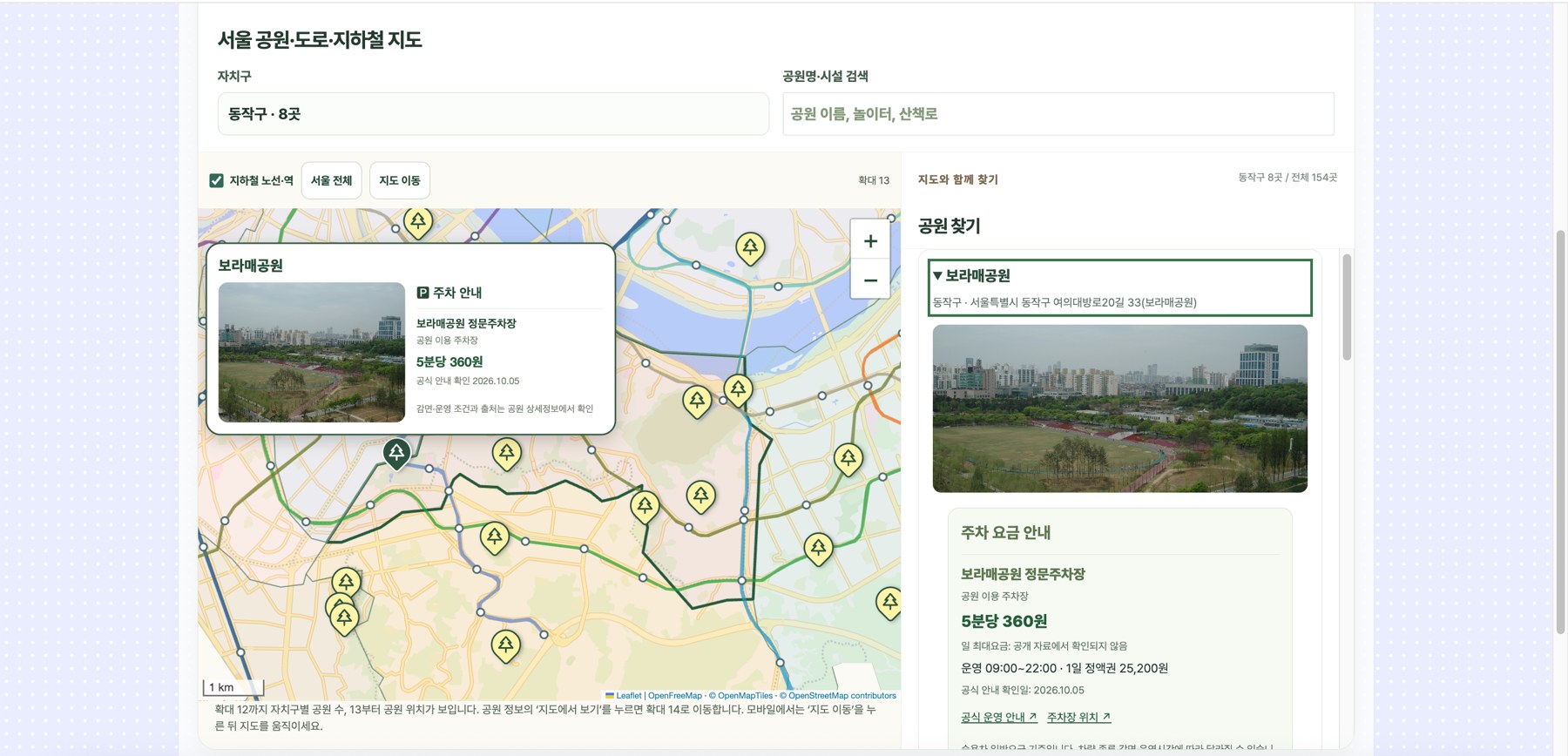The image size is (1568, 756).
Task: Open the 자치구 dropdown showing 동작구 · 8곳
Action: pyautogui.click(x=493, y=114)
